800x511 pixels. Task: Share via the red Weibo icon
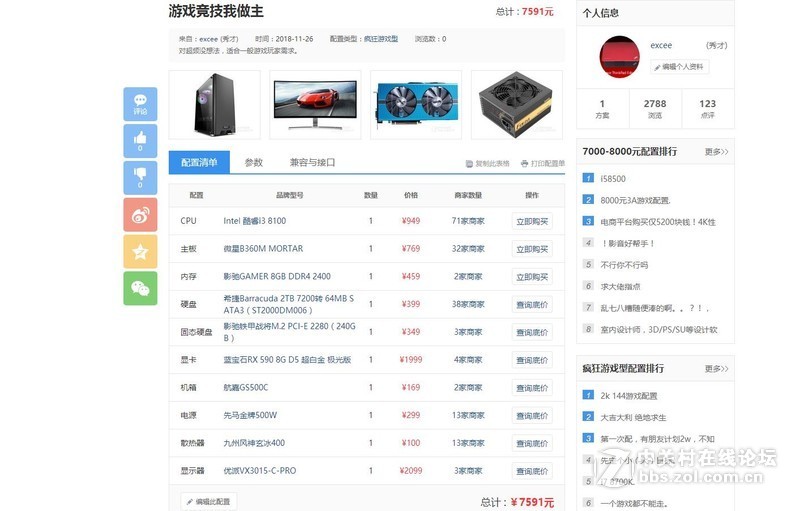(140, 215)
